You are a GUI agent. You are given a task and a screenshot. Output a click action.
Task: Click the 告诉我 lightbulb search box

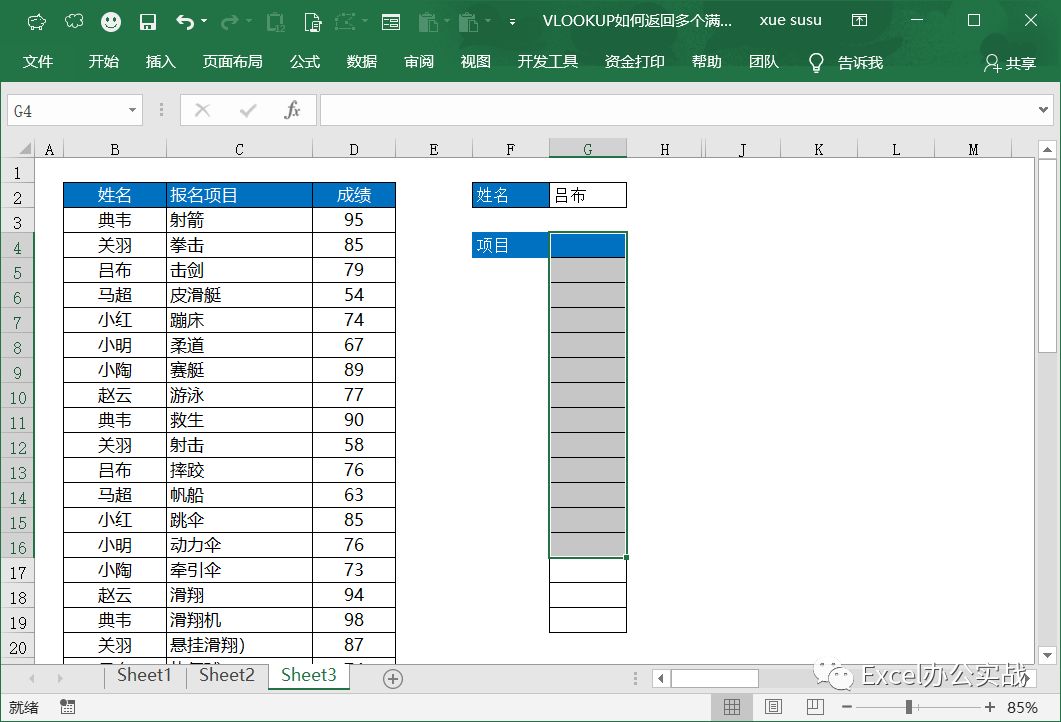846,63
